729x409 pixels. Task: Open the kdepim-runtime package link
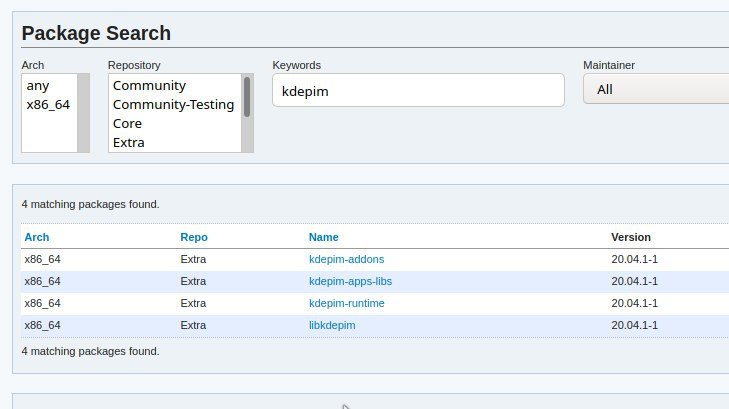[347, 303]
